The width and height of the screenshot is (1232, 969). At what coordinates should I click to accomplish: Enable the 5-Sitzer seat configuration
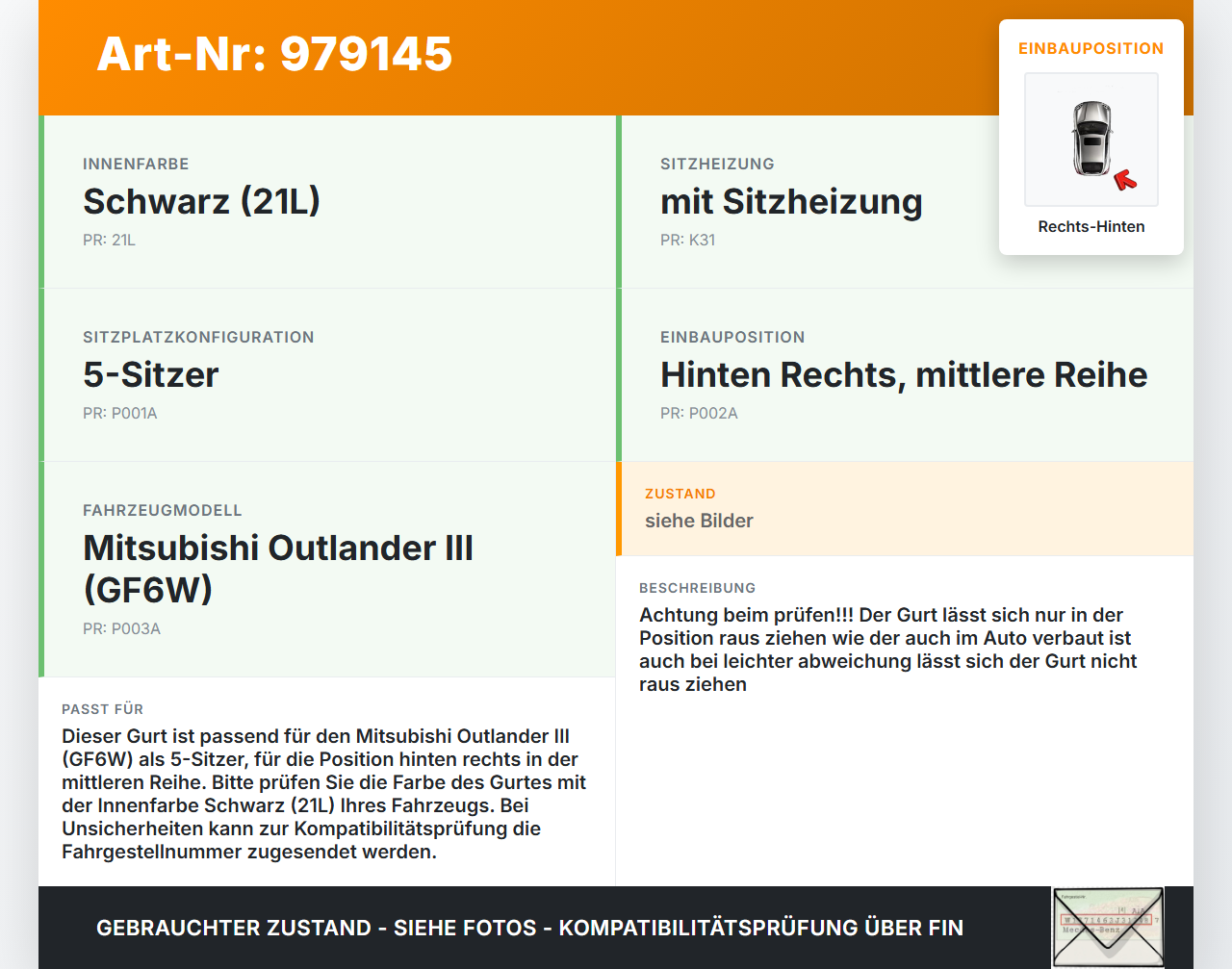pyautogui.click(x=151, y=375)
